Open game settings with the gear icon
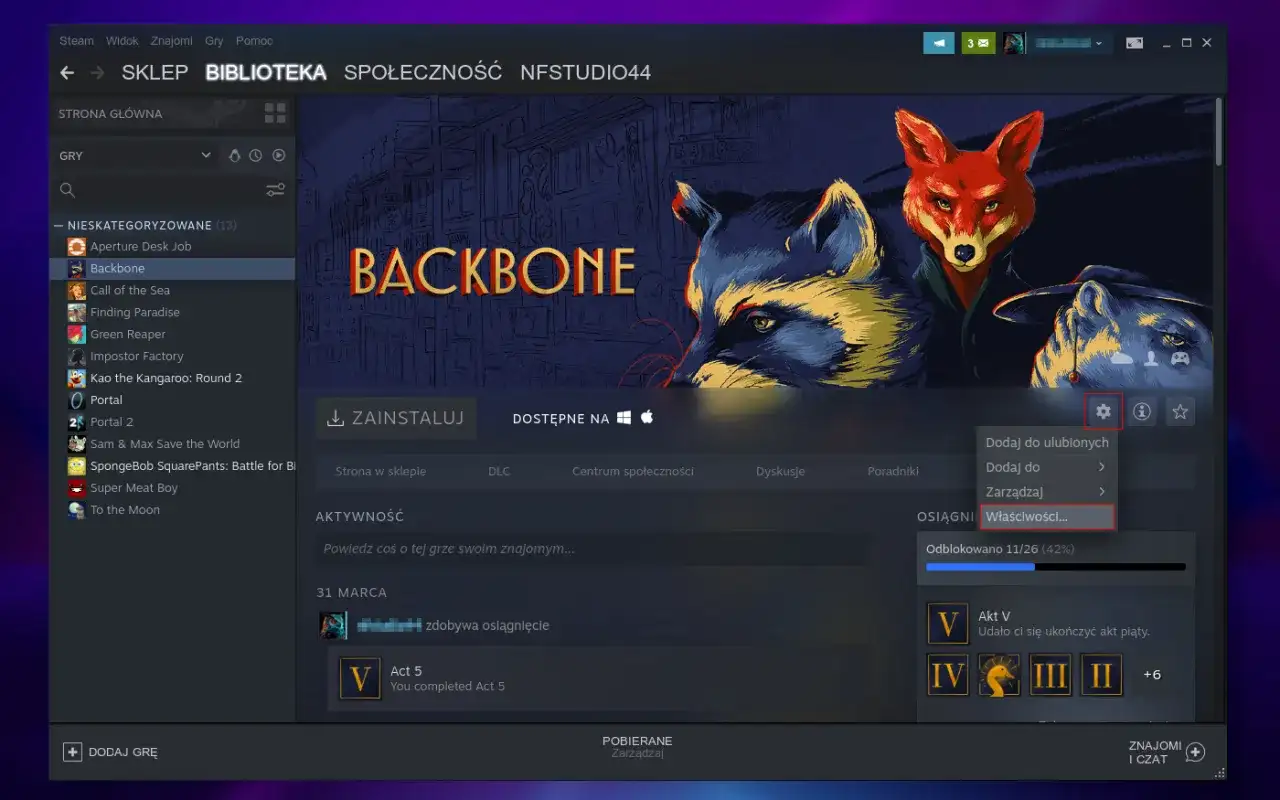 point(1102,411)
